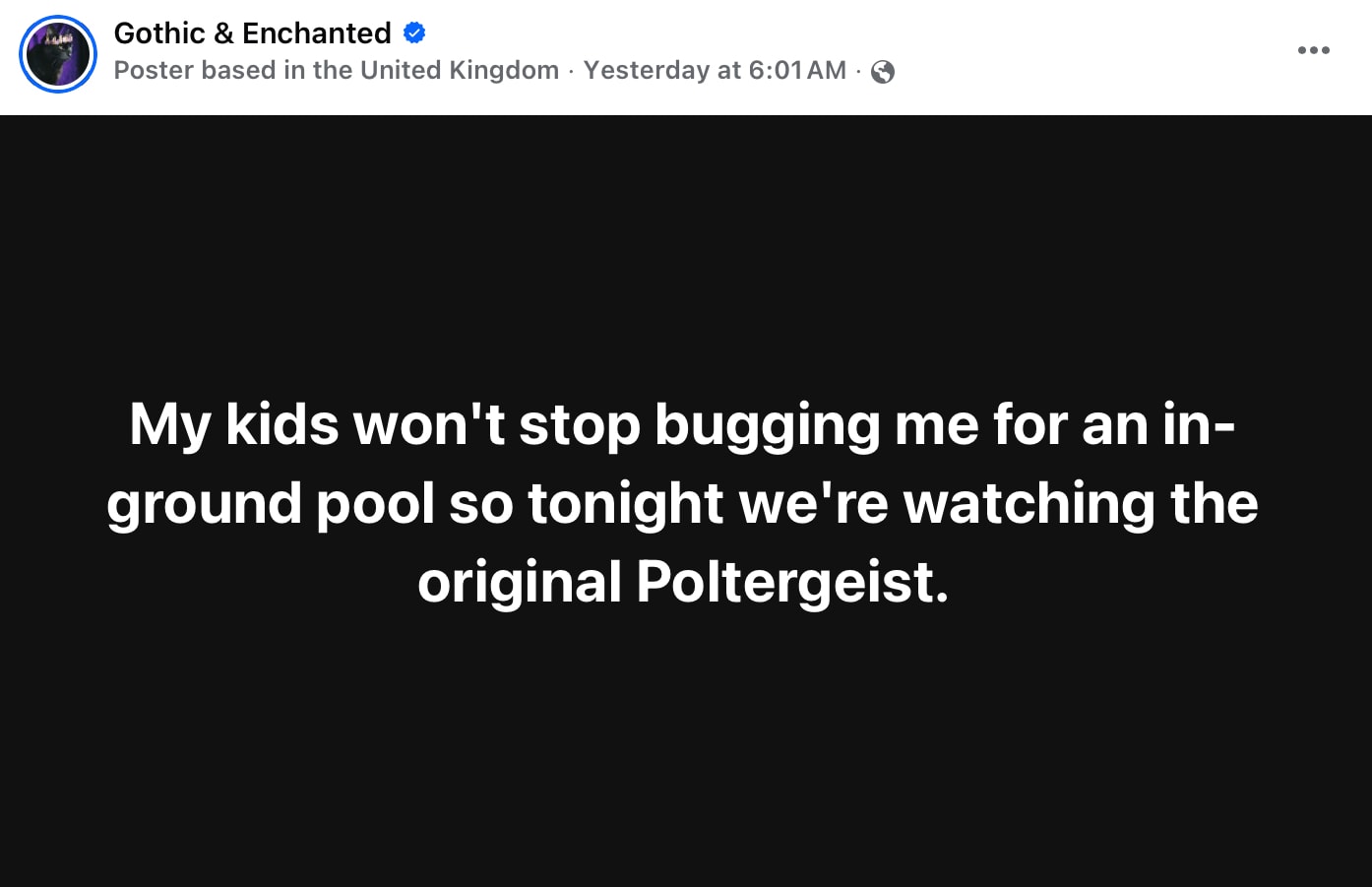Click the word bugging in the post
1372x887 pixels.
click(x=768, y=426)
